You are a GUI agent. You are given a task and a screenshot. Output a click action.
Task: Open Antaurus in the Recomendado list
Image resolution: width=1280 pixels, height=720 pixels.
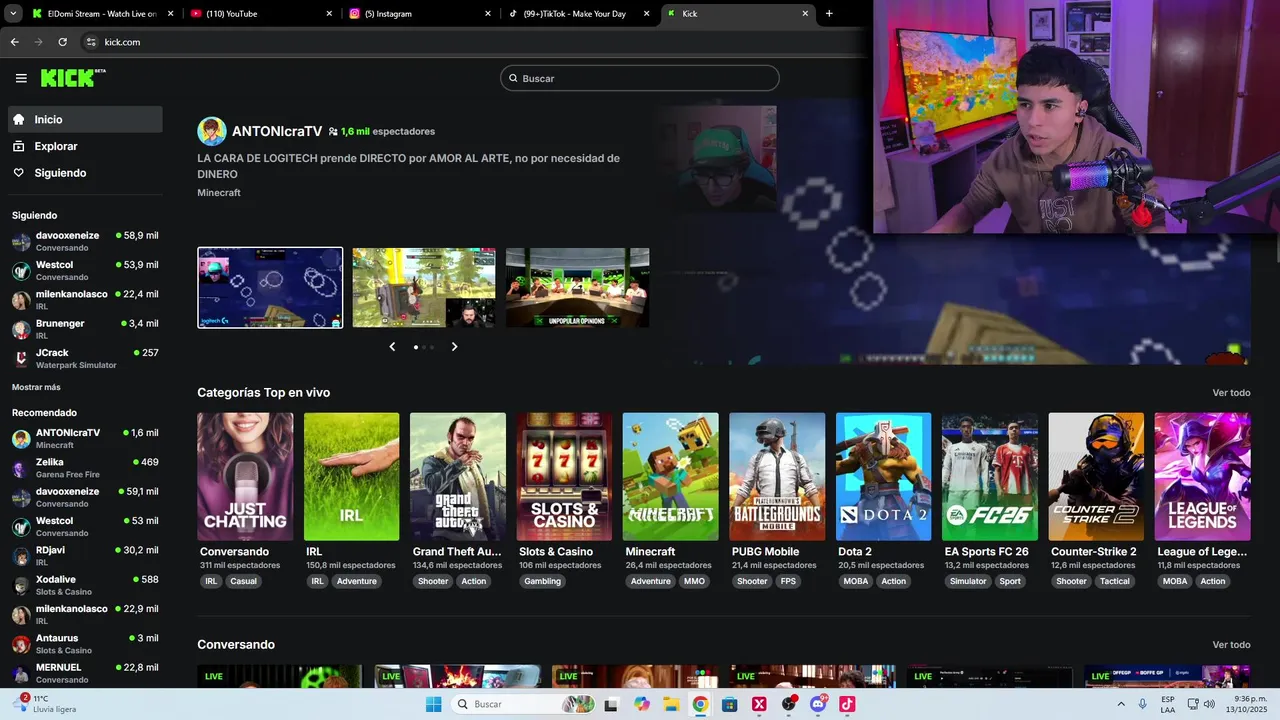tap(85, 644)
